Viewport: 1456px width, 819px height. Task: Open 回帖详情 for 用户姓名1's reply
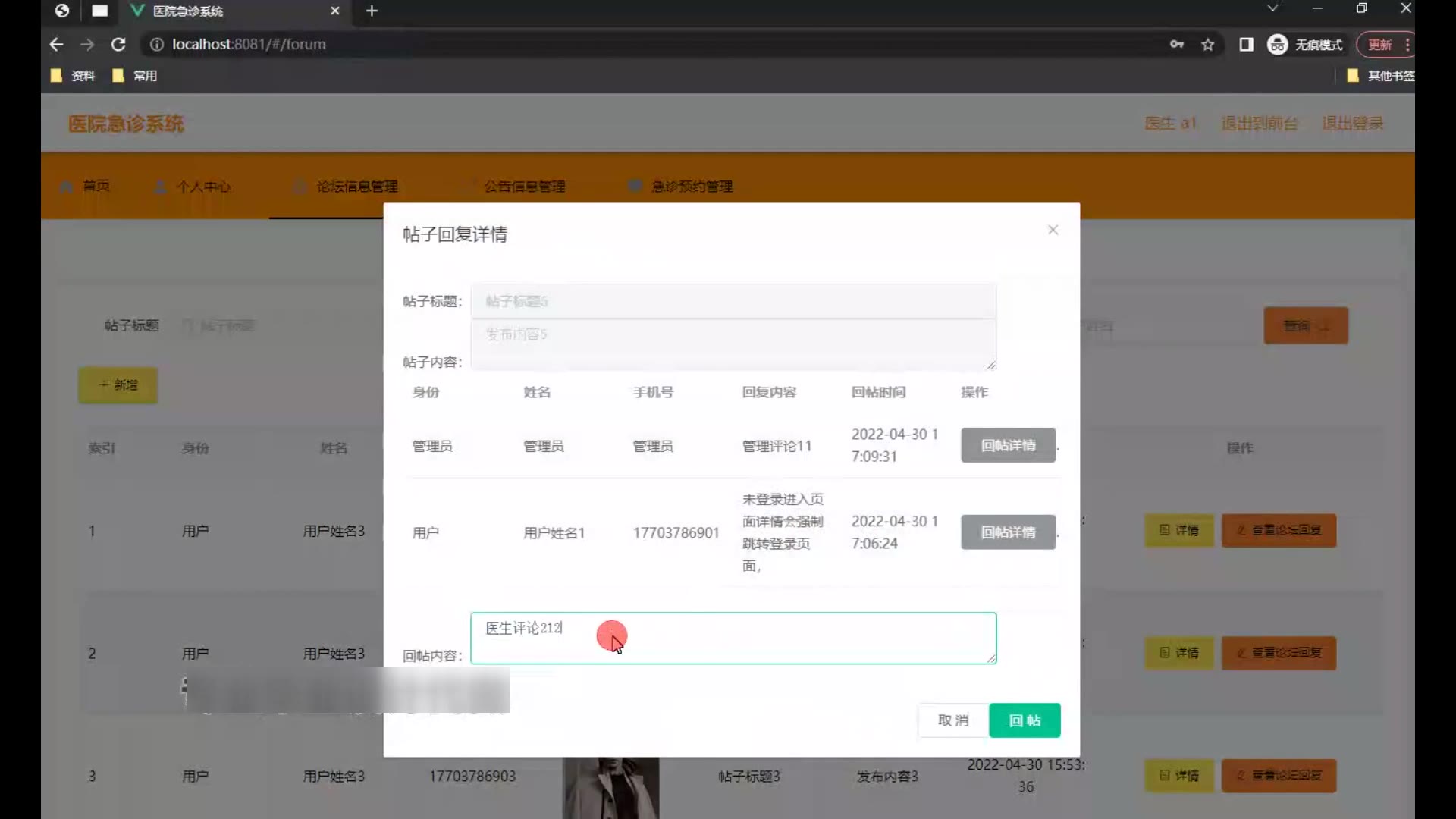(x=1008, y=532)
